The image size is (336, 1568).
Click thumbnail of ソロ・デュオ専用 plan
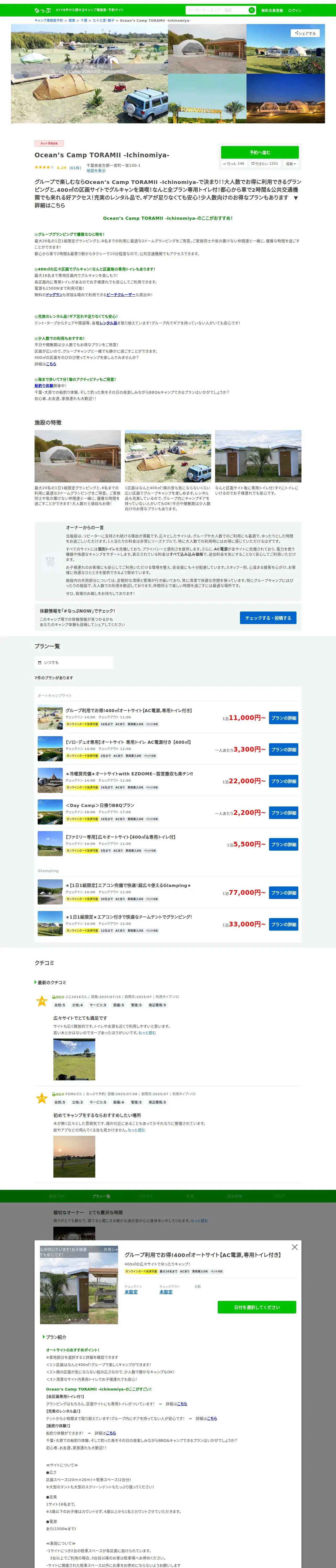click(x=50, y=749)
